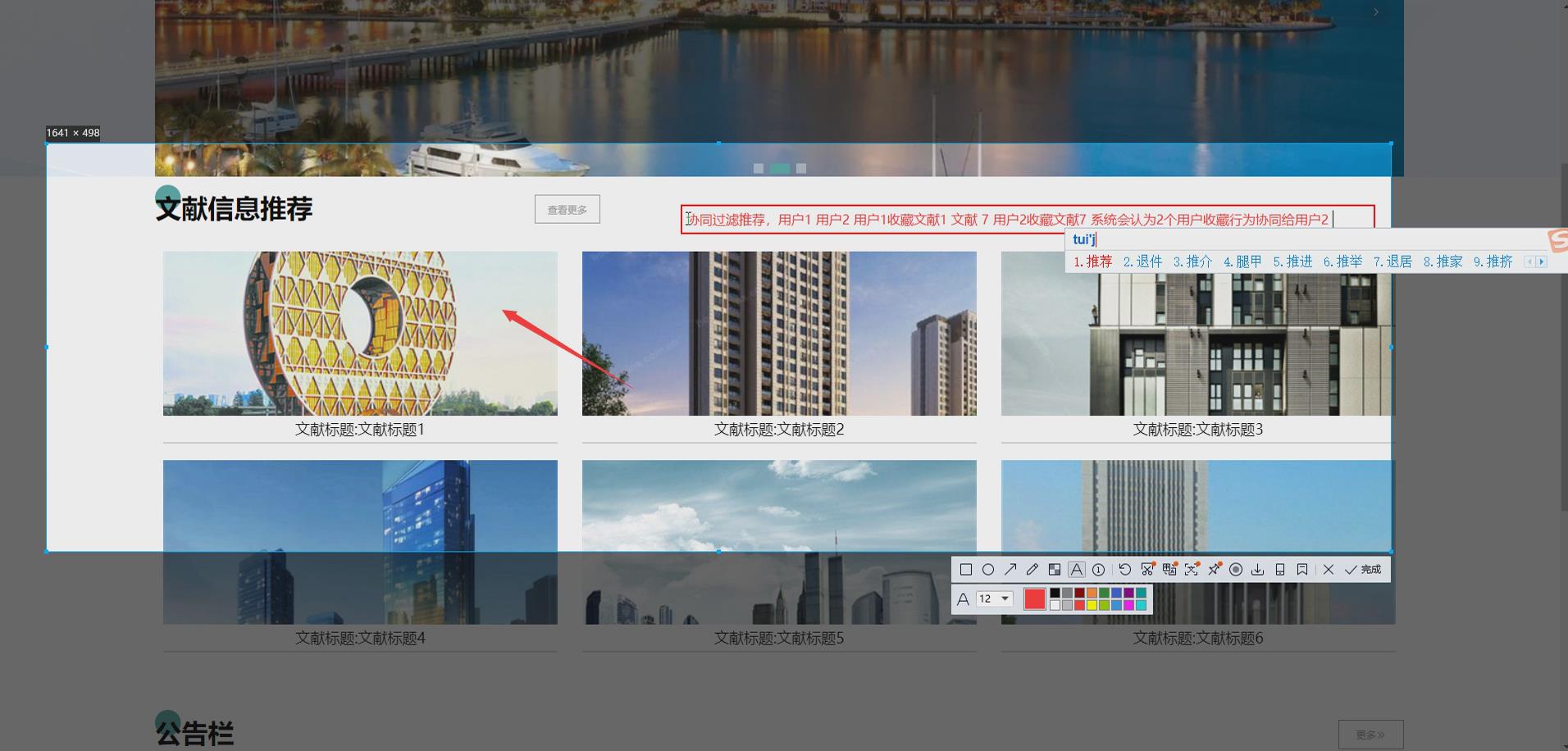Save the screenshot with the download icon

coord(1258,570)
